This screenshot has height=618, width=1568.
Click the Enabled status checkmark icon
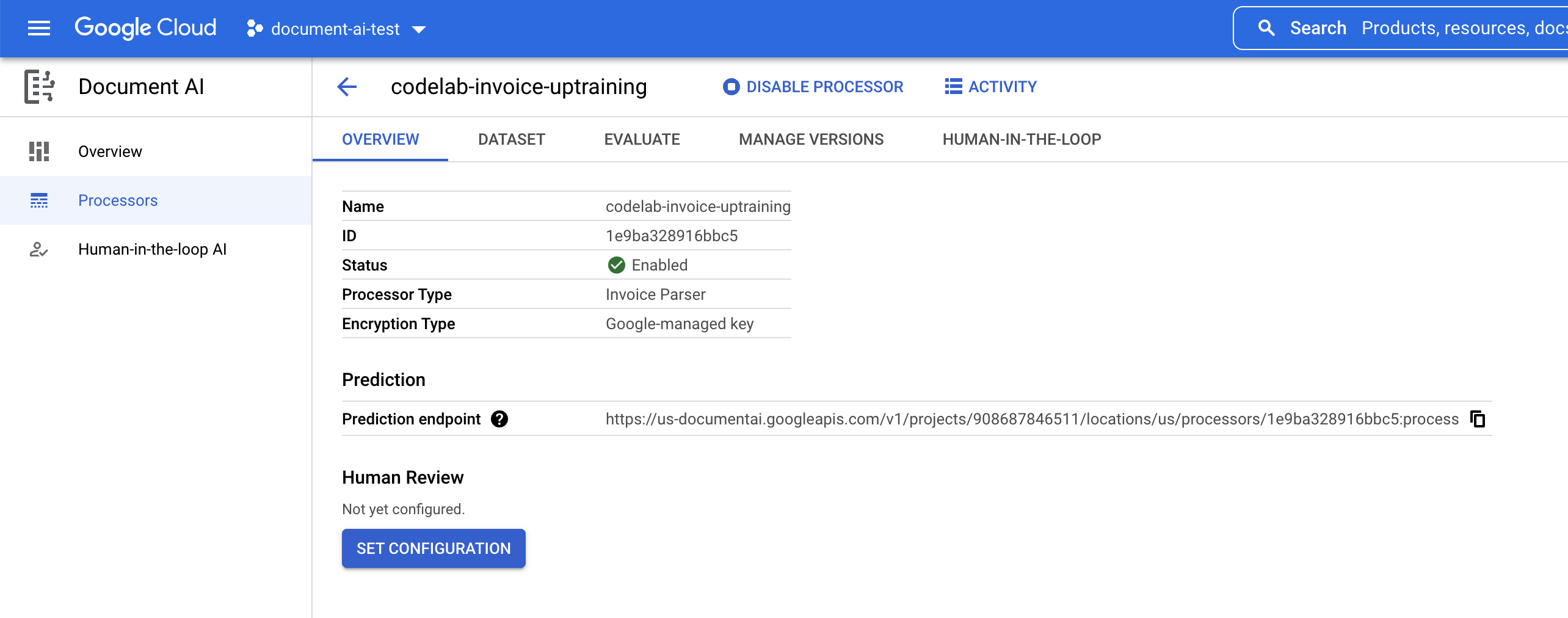point(616,264)
